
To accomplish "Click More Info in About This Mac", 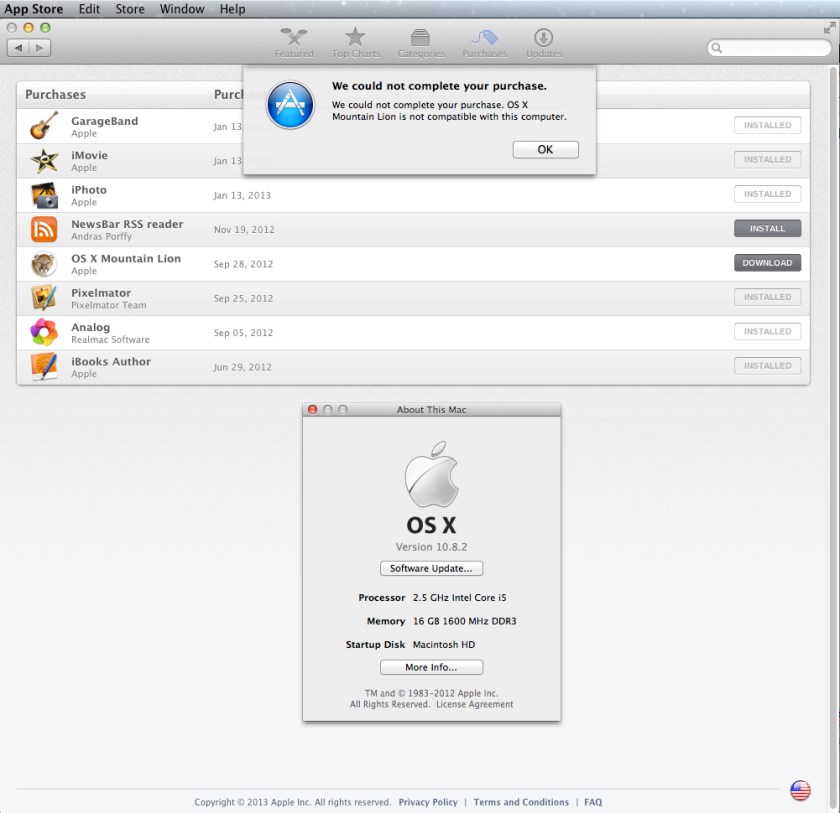I will coord(431,667).
